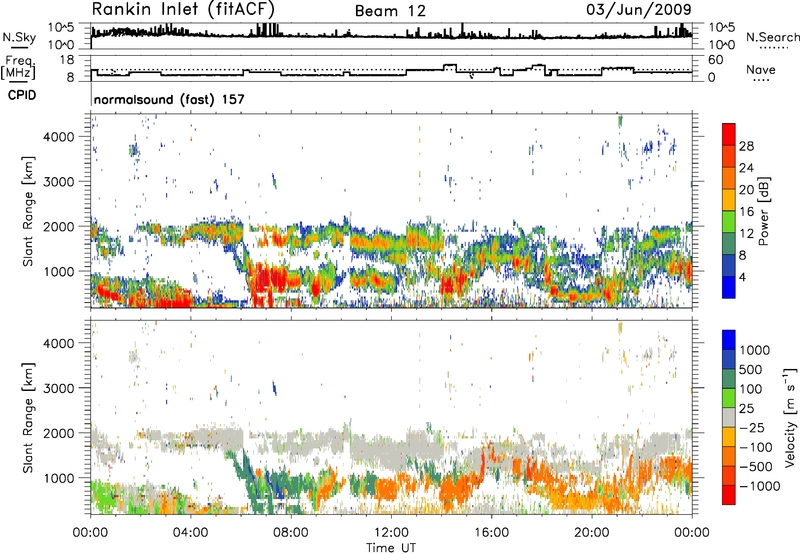The image size is (800, 554).
Task: Click the blue top segment of the Velocity colorbar
Action: tap(729, 340)
